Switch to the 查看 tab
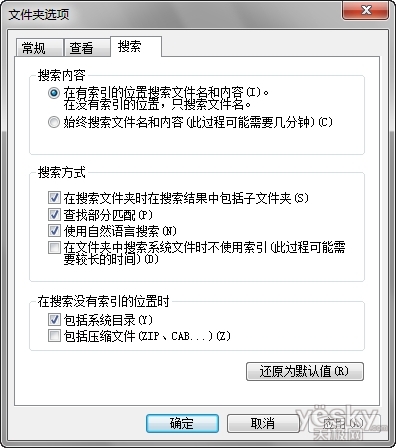Screen dimensions: 396x448 point(87,48)
